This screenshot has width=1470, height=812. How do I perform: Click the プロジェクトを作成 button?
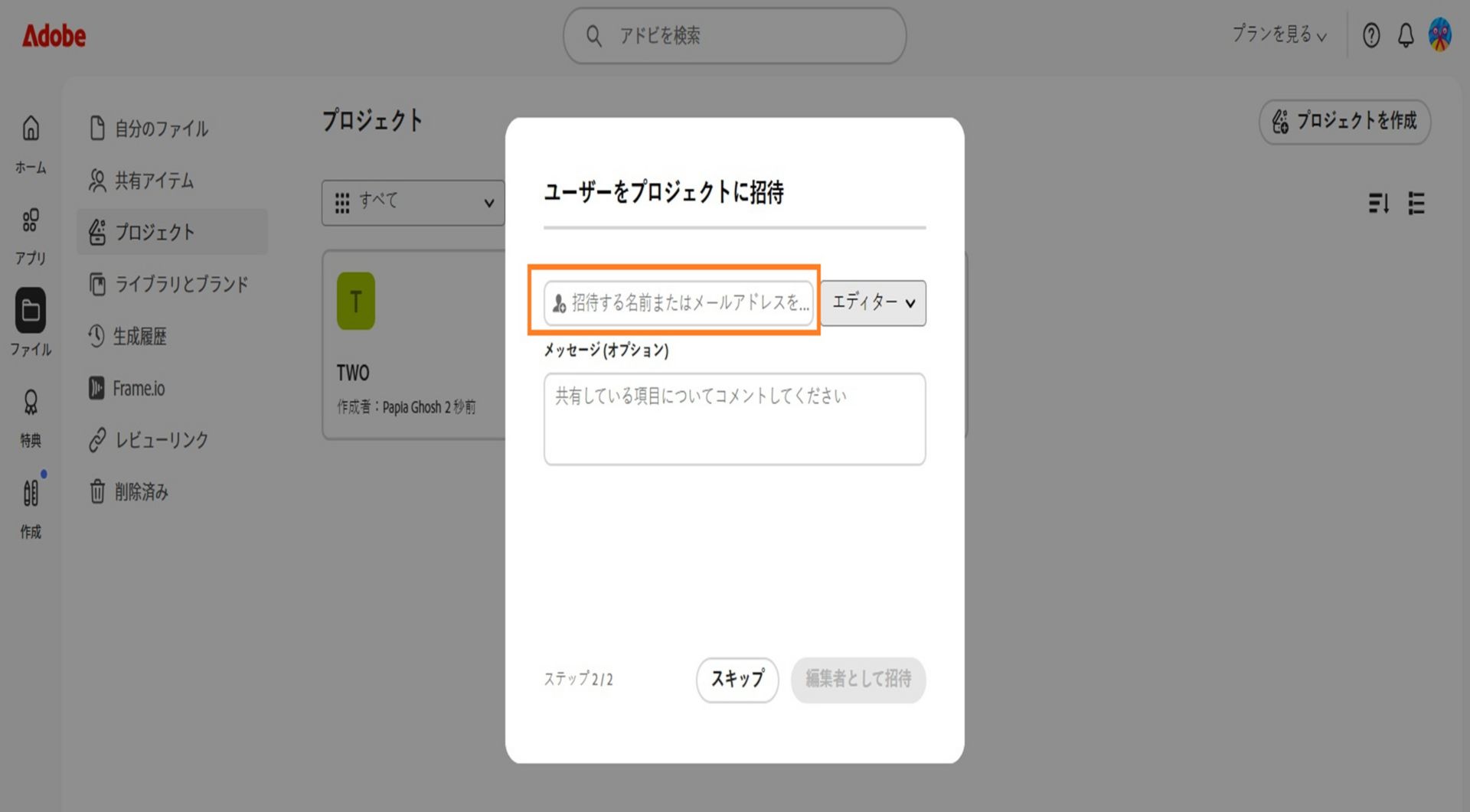click(x=1345, y=122)
